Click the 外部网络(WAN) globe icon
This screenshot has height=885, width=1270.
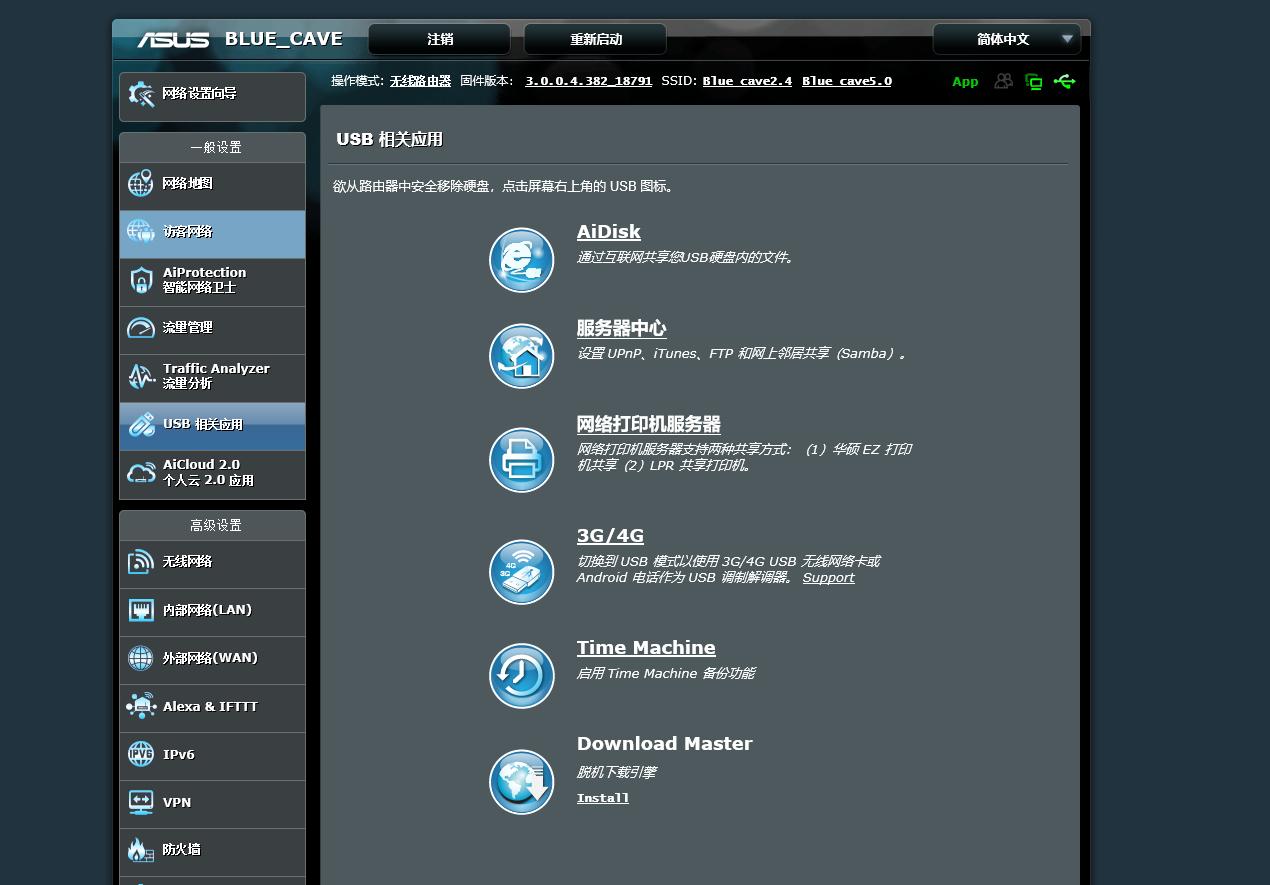pos(141,658)
